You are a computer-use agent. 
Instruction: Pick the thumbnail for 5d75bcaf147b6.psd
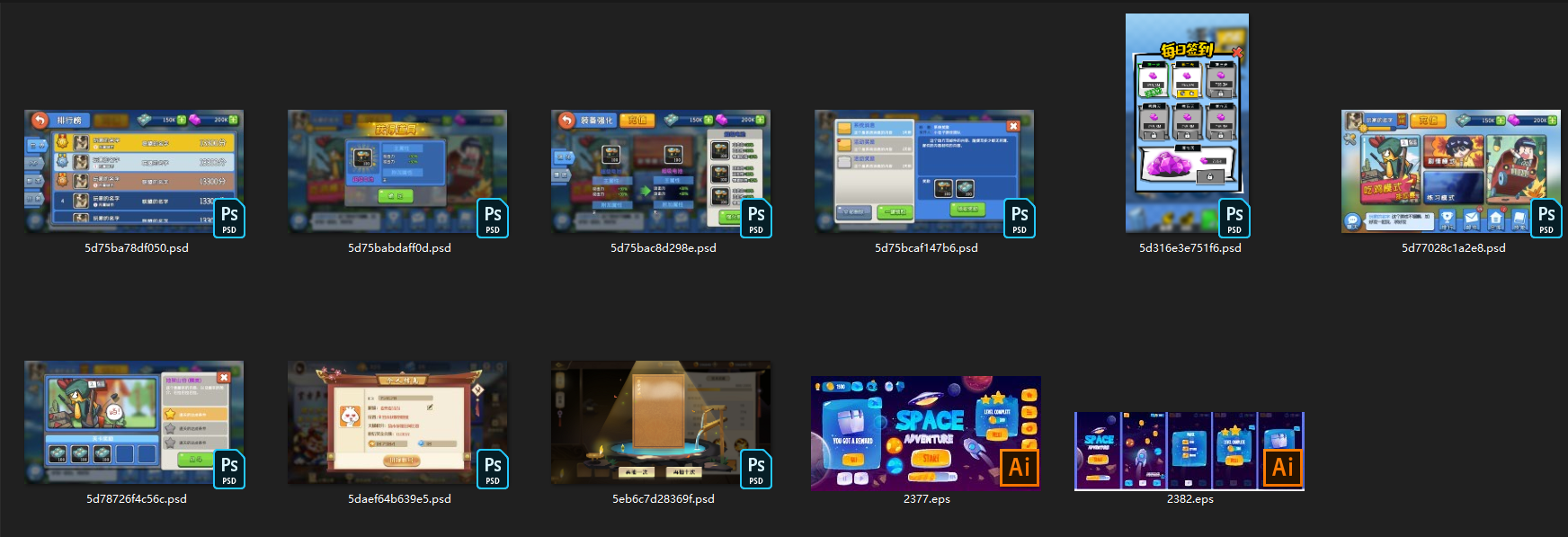(924, 171)
